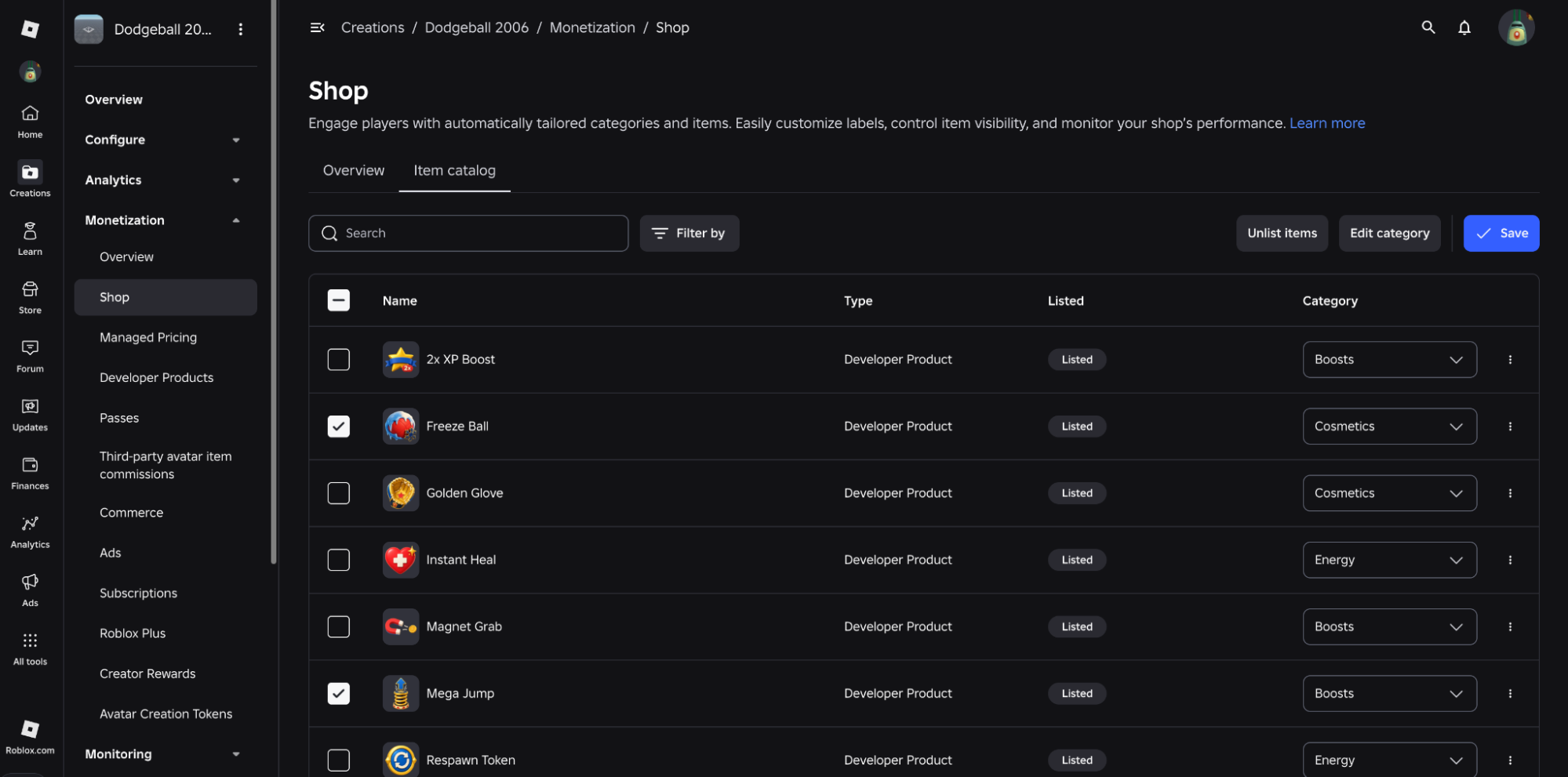Switch to the Overview shop tab
Viewport: 1568px width, 777px height.
pos(354,170)
